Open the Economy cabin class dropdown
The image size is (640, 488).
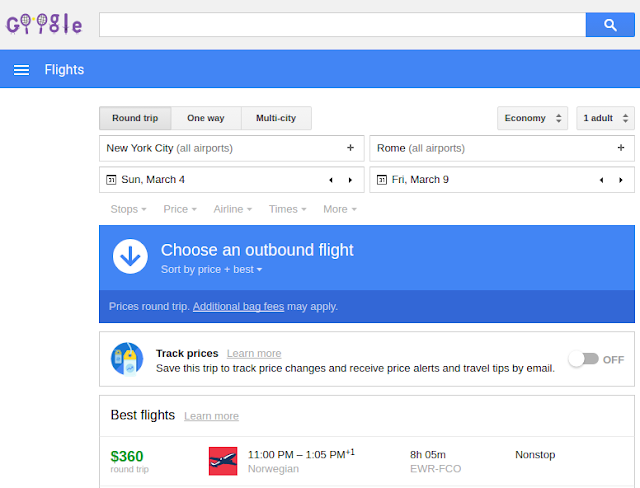(x=532, y=118)
